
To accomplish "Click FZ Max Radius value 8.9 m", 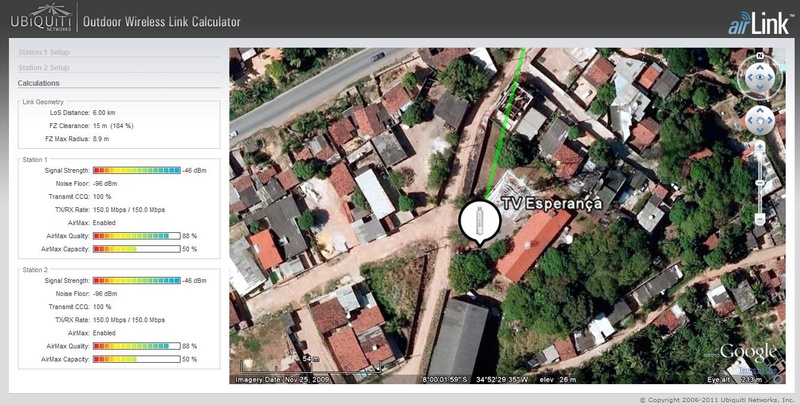I will click(x=101, y=139).
